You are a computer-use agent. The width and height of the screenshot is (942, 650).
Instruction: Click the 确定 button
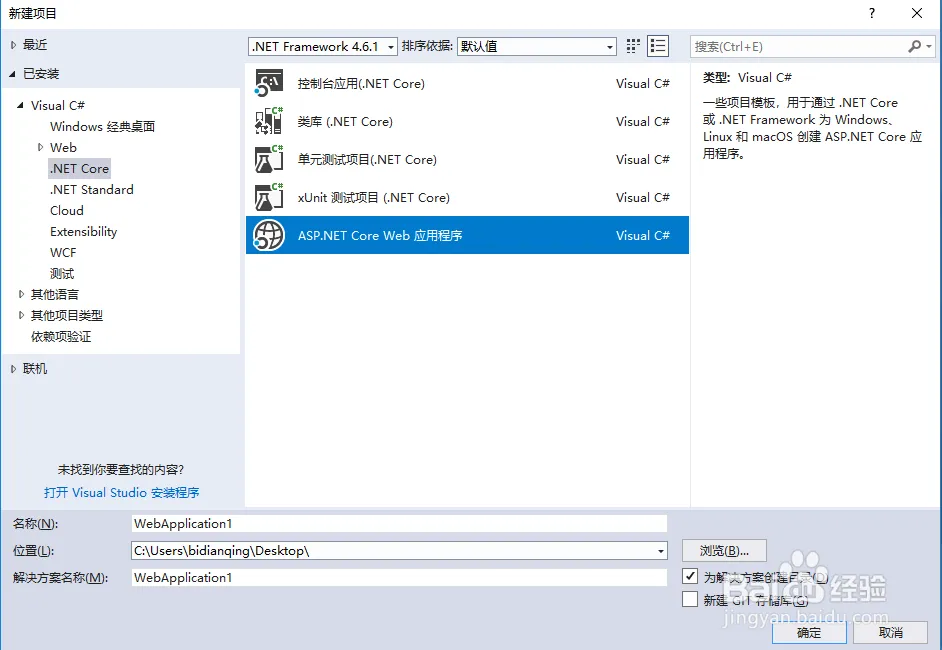[x=809, y=633]
